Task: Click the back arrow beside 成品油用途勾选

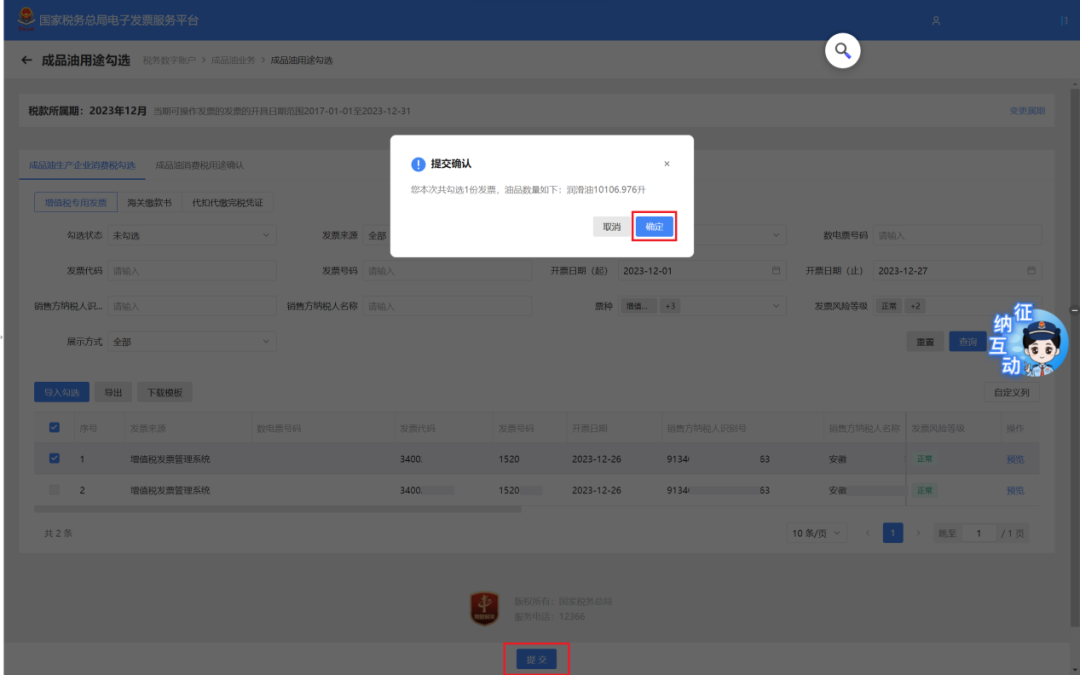Action: (27, 60)
